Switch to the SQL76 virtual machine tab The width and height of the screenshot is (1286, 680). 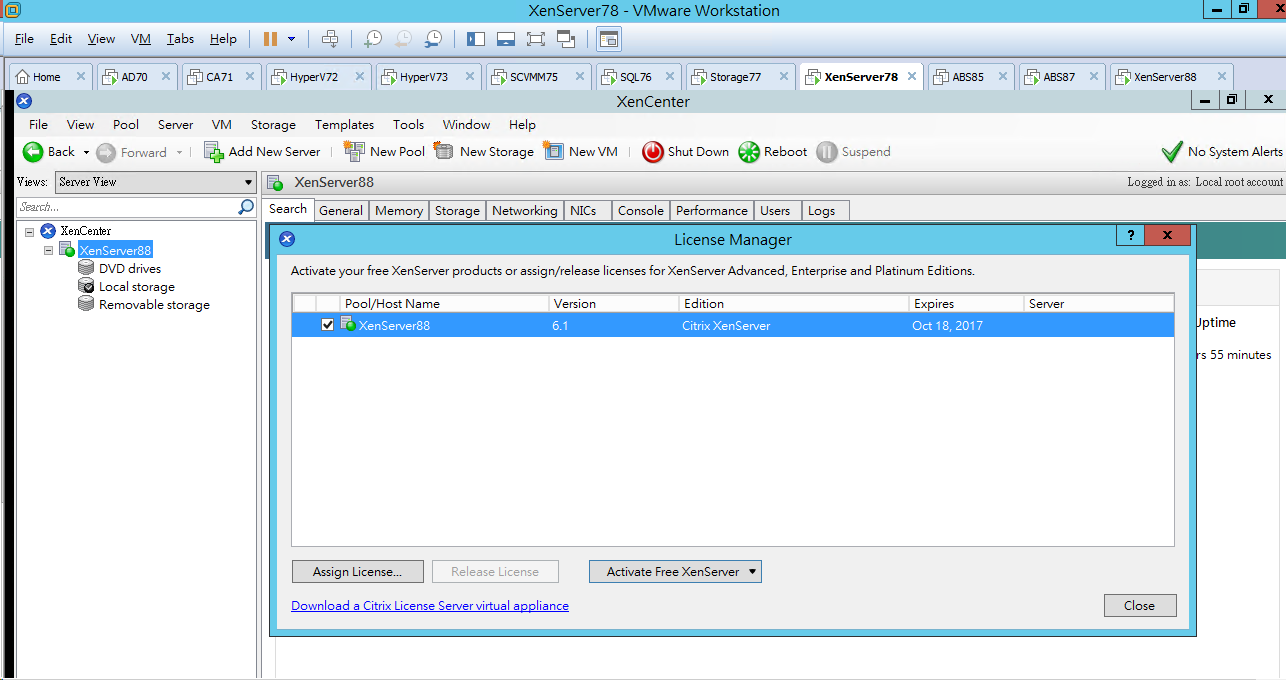click(636, 77)
